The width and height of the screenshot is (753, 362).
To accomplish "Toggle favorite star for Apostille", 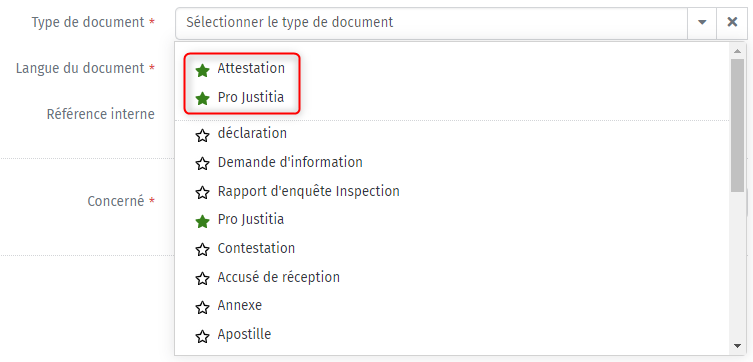I will [x=203, y=337].
